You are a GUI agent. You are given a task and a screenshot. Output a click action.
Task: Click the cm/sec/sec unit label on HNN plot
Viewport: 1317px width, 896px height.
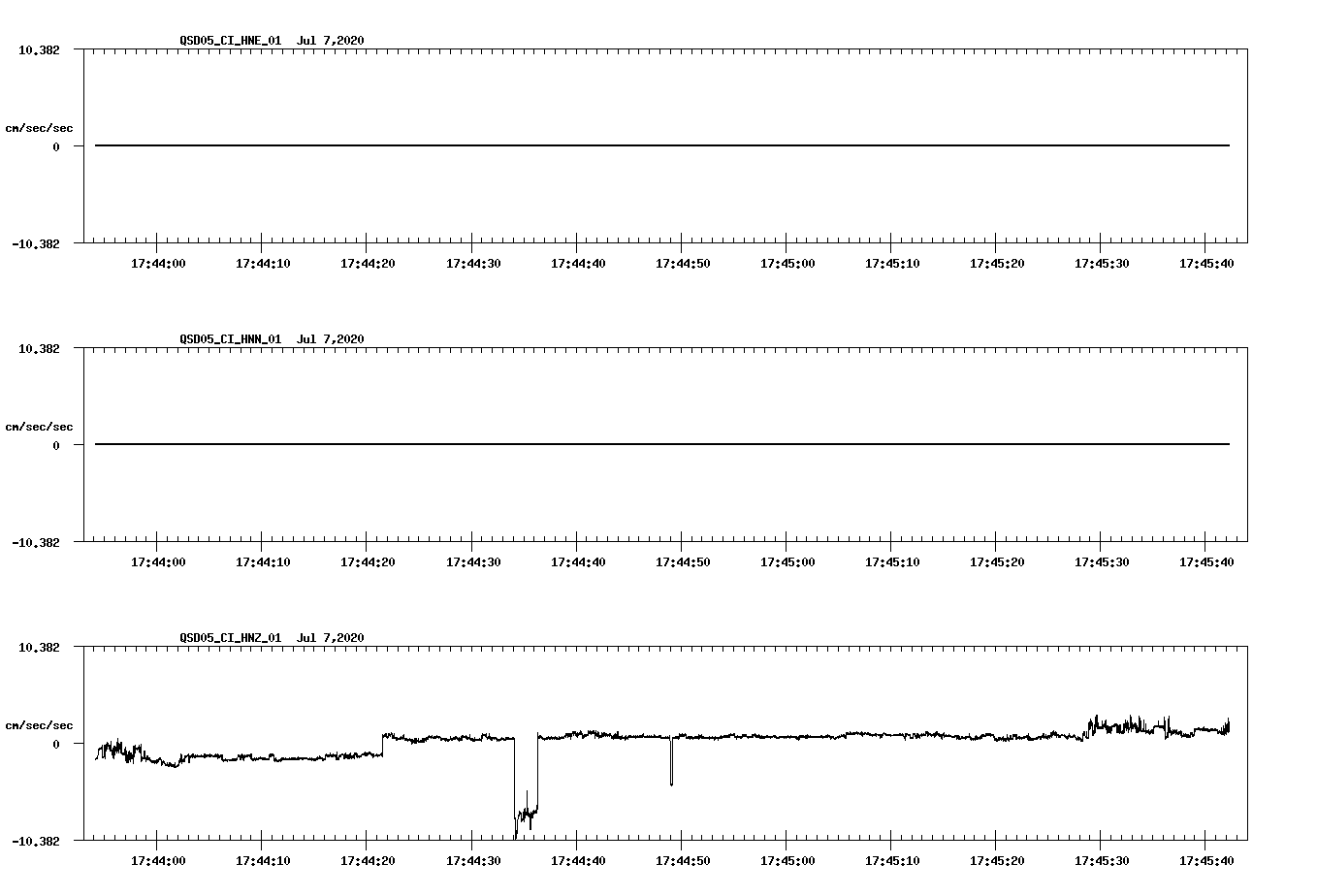39,427
